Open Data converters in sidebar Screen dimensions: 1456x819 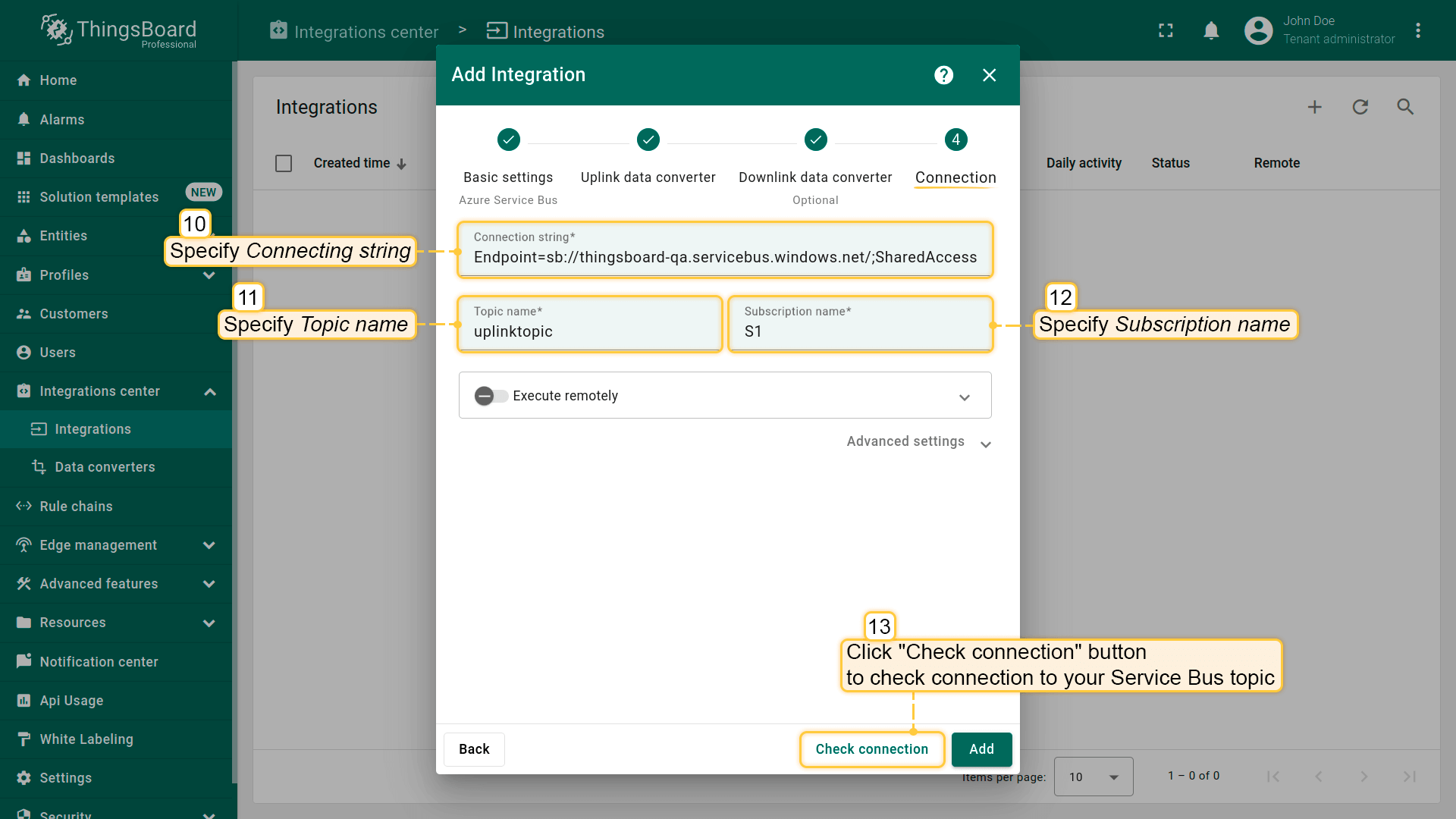105,467
